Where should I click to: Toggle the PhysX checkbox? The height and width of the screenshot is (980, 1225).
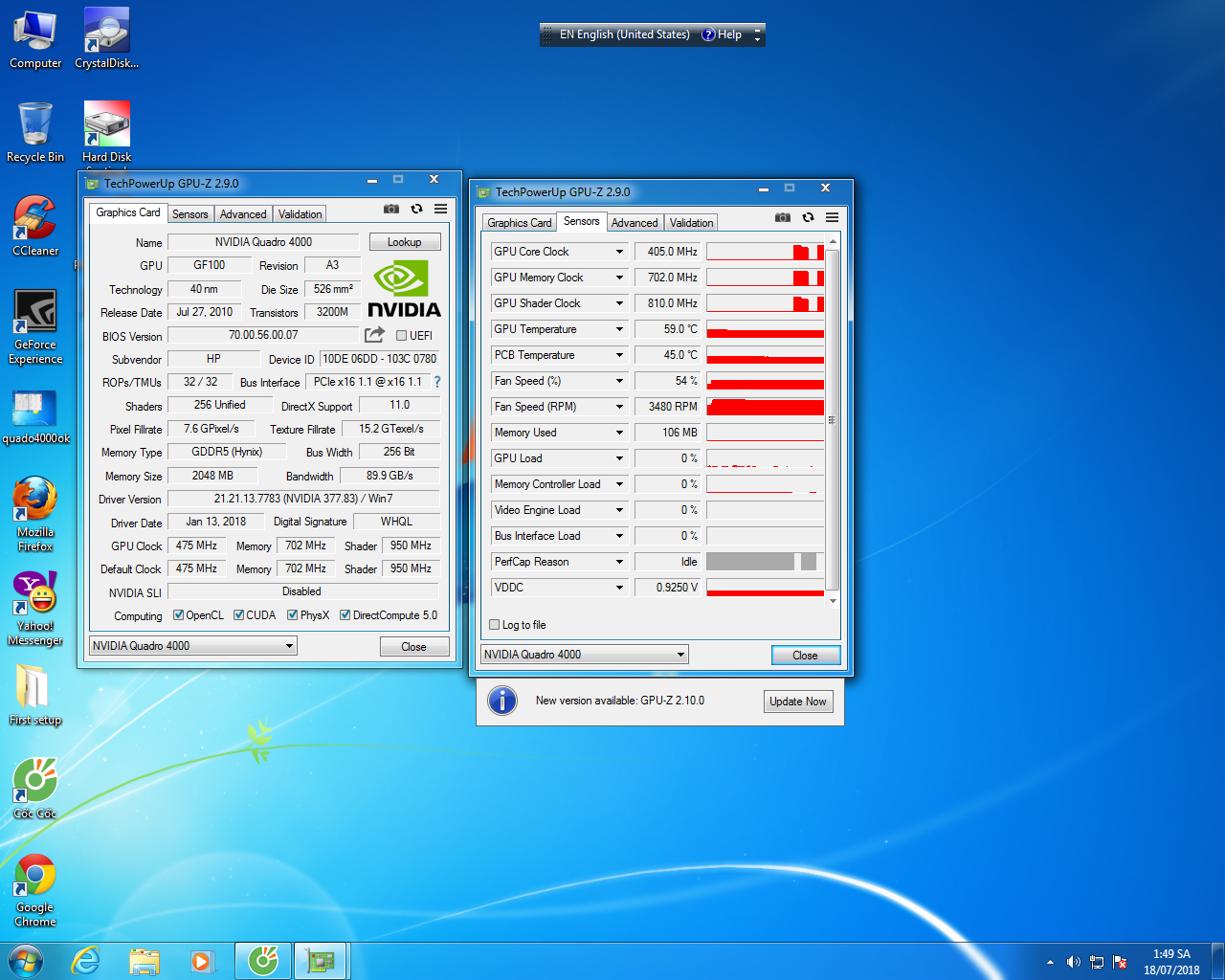(x=293, y=615)
